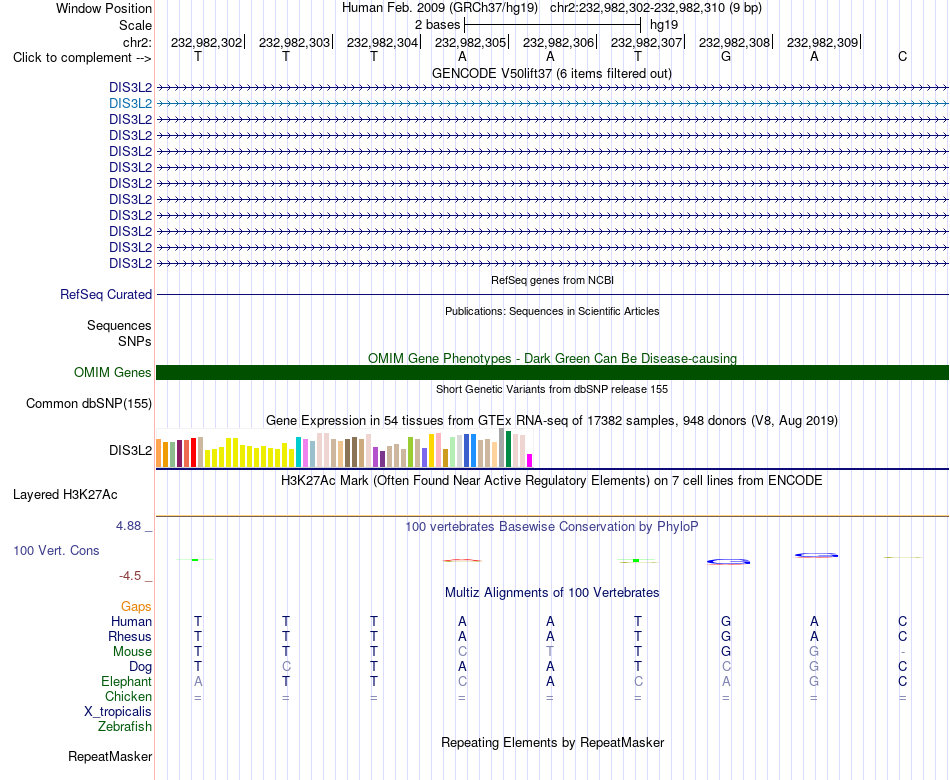Open the RefSeq Curated track label
Image resolution: width=950 pixels, height=780 pixels.
pos(106,295)
